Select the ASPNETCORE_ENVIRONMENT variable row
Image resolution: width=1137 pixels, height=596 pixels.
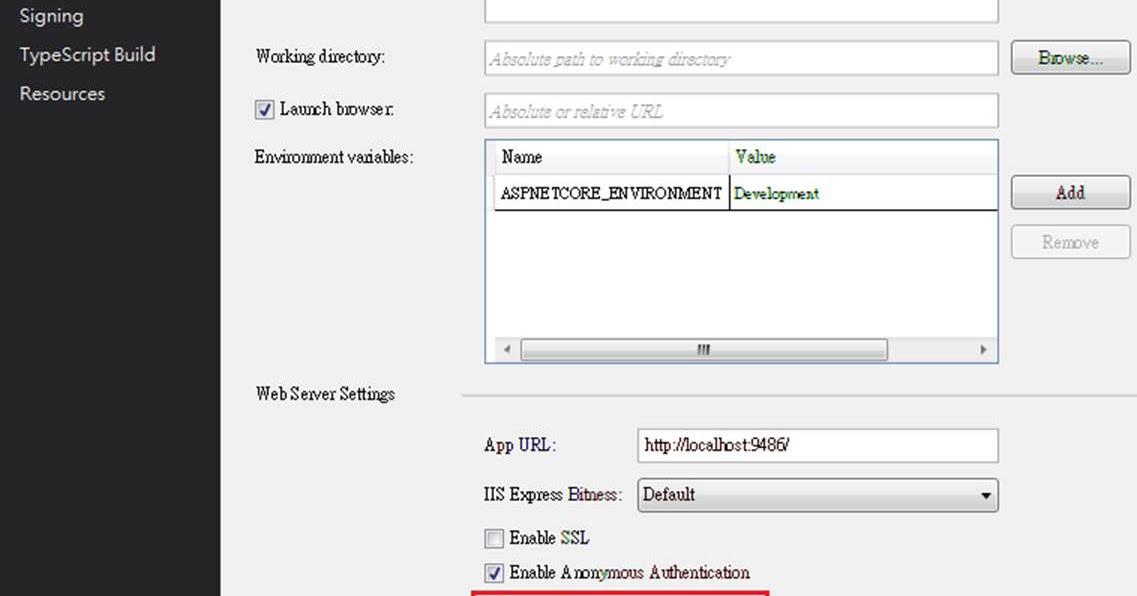coord(611,193)
